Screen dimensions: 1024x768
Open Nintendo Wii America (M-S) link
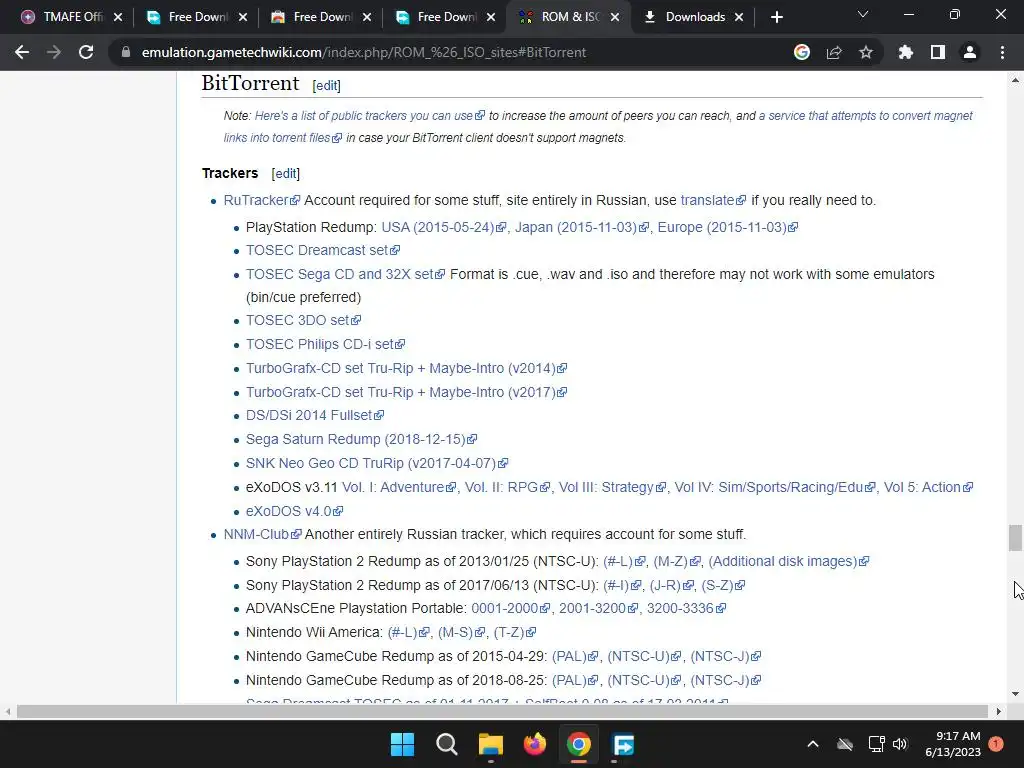point(461,633)
